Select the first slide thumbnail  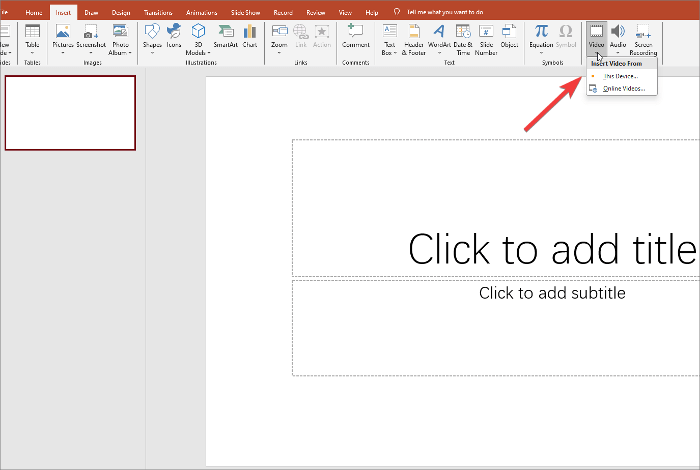coord(70,113)
